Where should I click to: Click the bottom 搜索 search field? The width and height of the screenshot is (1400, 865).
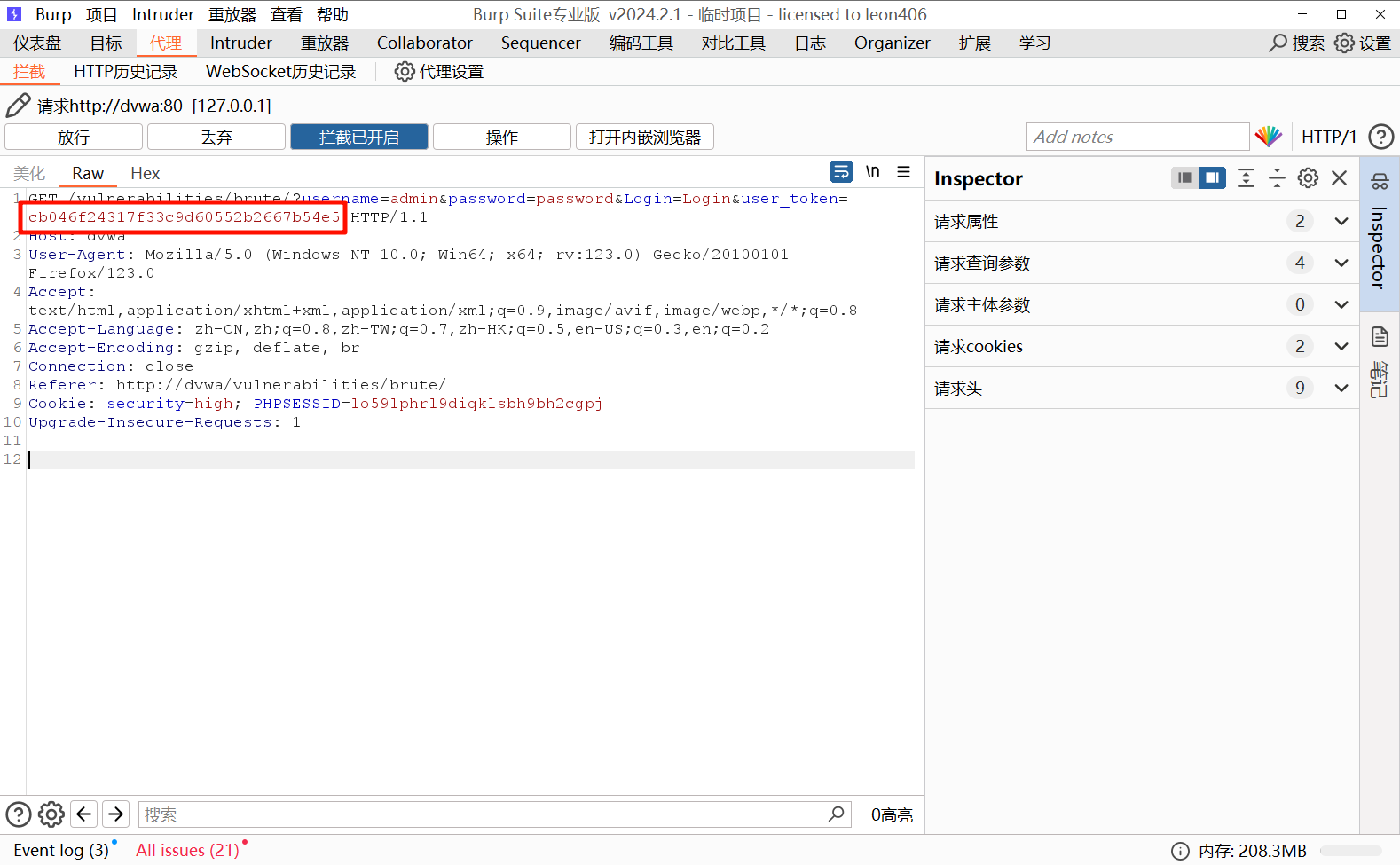495,814
